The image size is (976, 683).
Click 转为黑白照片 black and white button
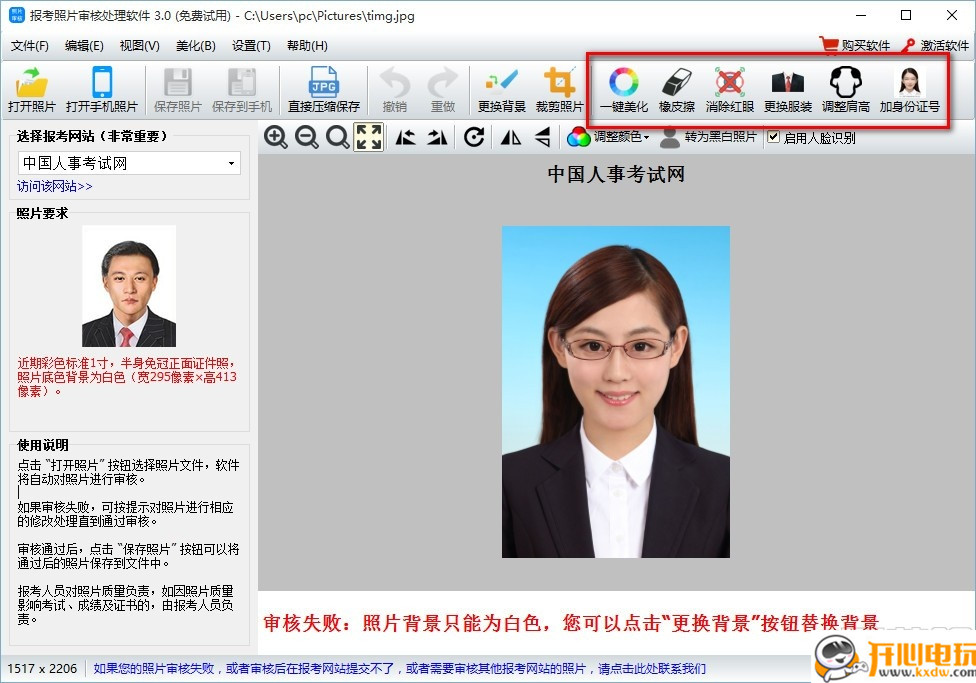coord(708,137)
